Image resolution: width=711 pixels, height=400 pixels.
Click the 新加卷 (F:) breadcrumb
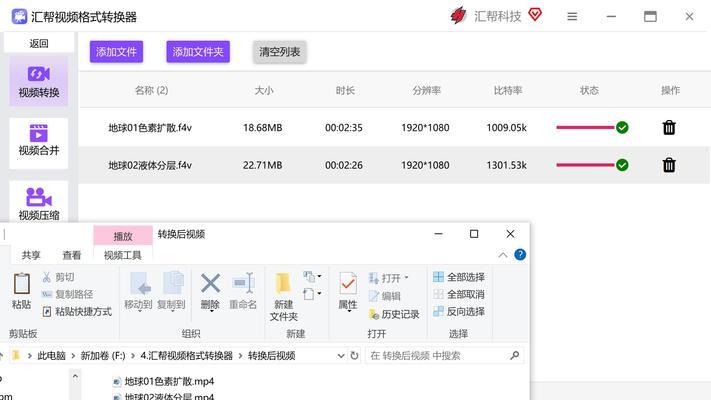tap(103, 356)
